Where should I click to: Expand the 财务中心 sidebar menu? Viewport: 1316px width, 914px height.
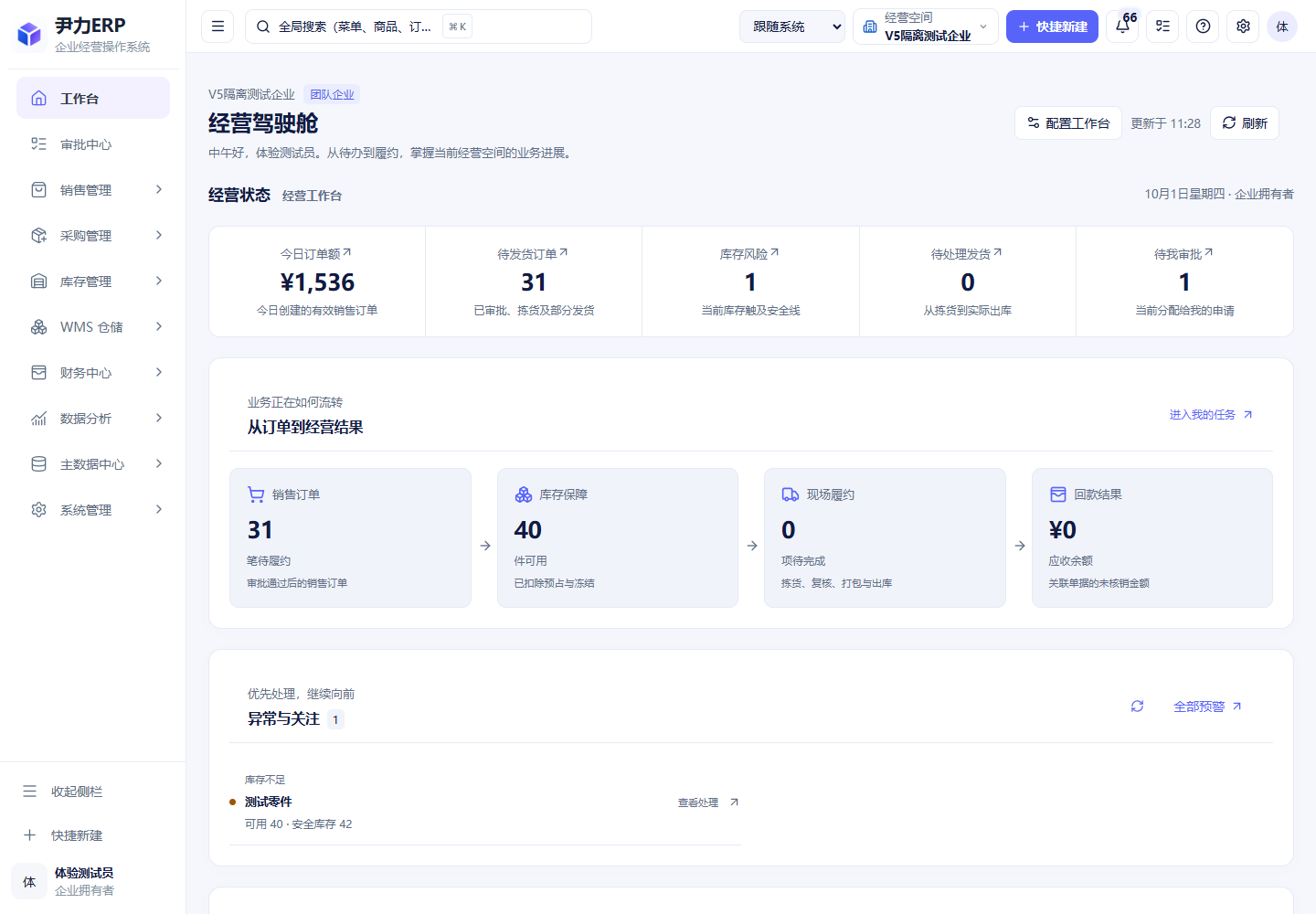point(93,373)
